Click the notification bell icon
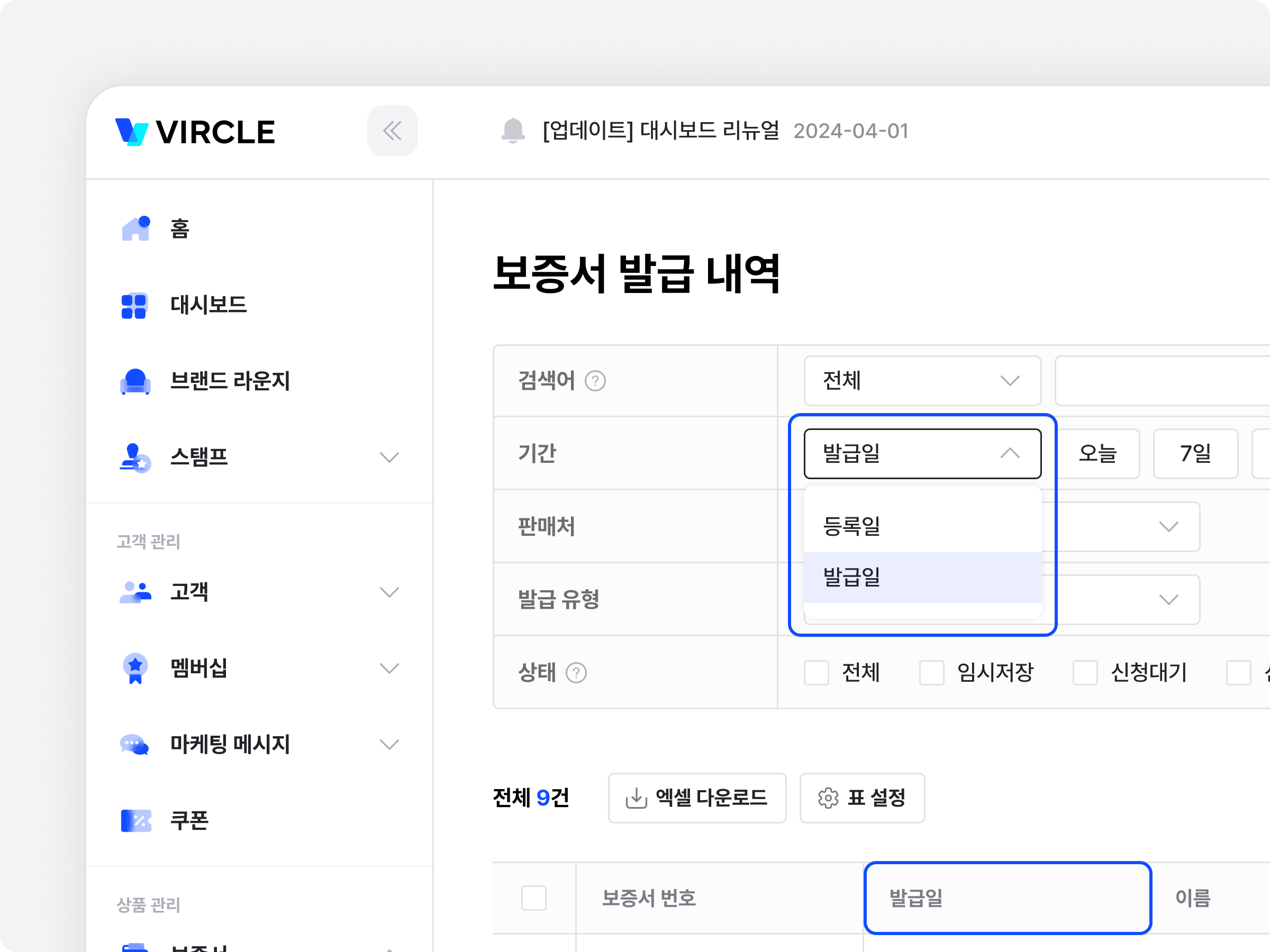Screen dimensions: 1270x952 coord(513,131)
